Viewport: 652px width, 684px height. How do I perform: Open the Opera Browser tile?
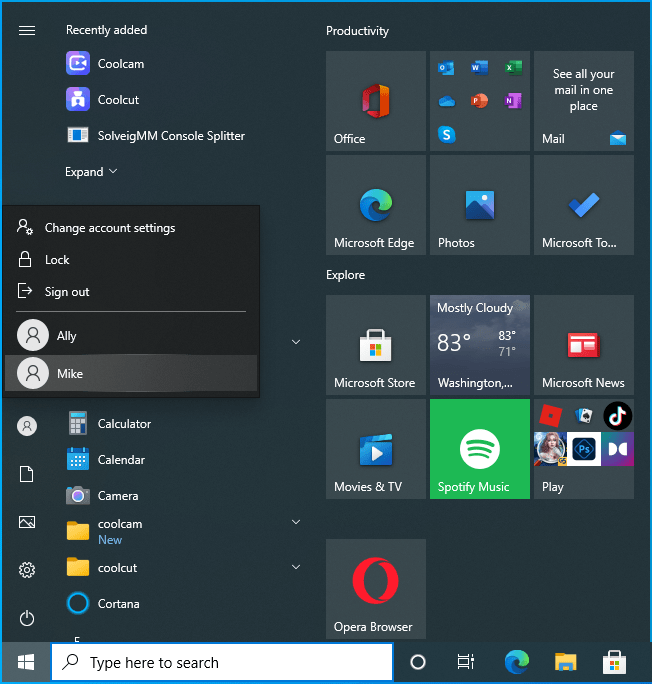(375, 589)
